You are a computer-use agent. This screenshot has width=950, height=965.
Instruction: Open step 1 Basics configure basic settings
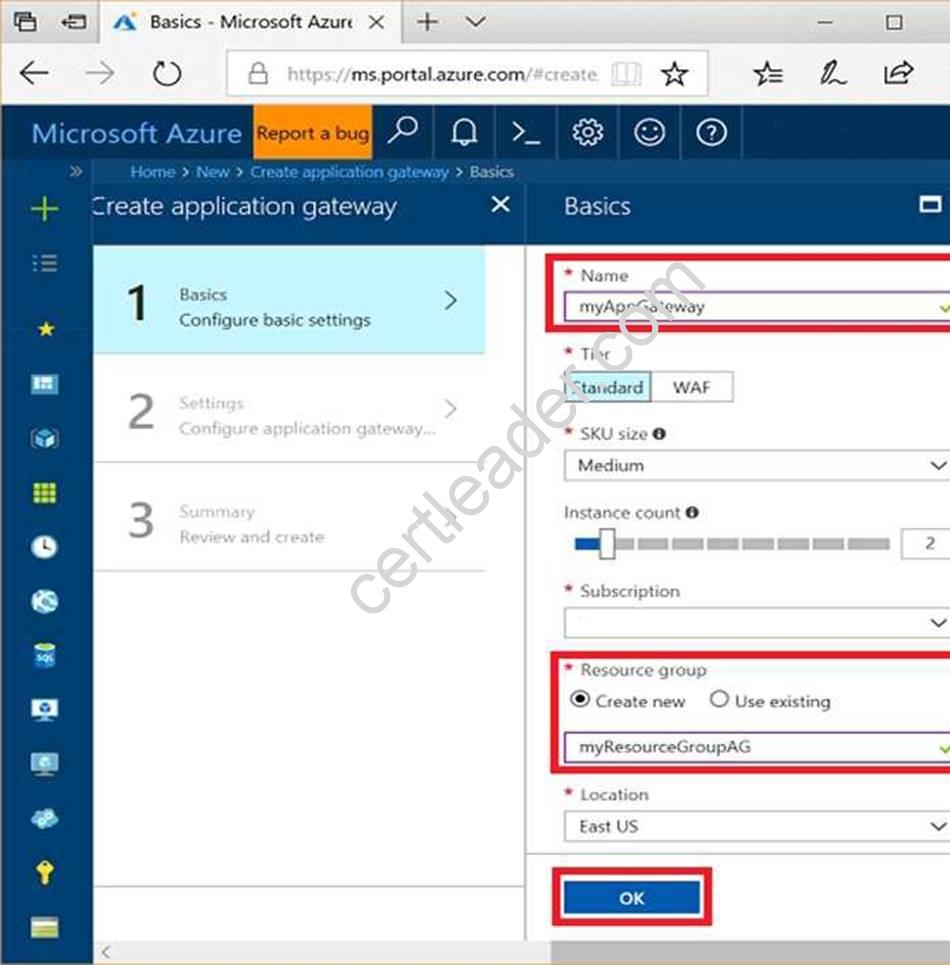(289, 300)
